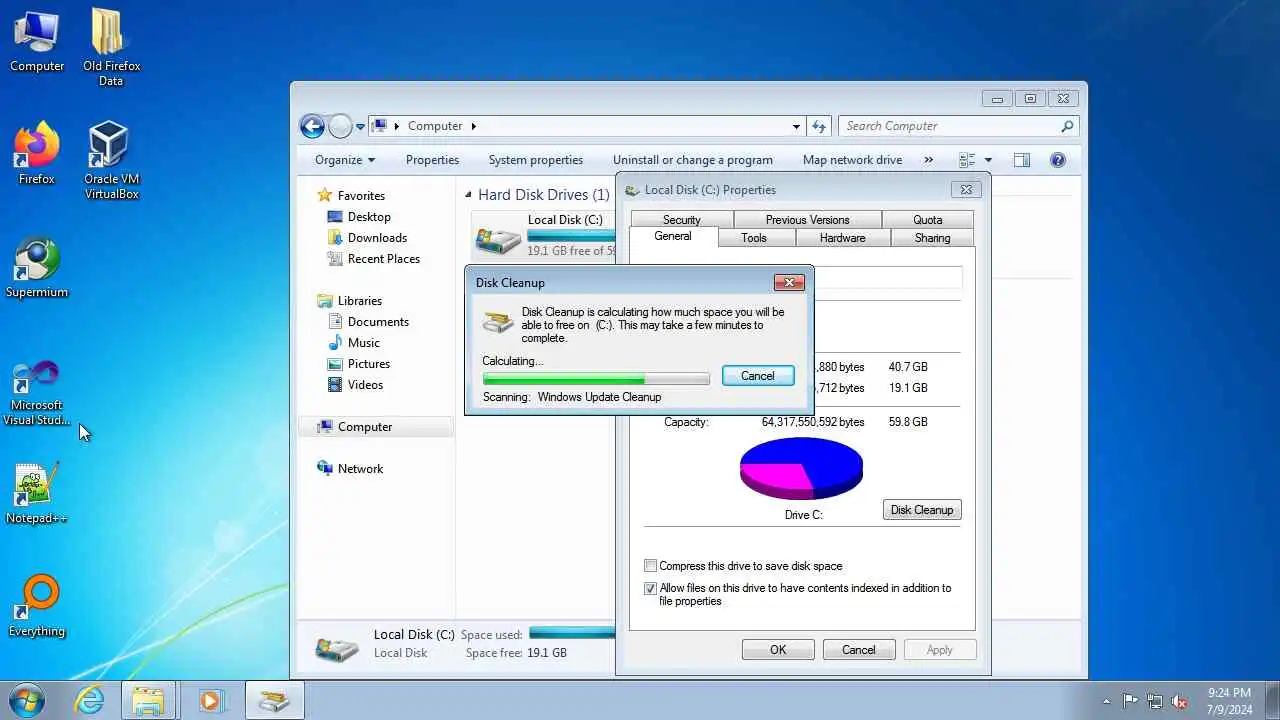Click the search magnifier icon
Viewport: 1280px width, 720px height.
coord(1067,126)
